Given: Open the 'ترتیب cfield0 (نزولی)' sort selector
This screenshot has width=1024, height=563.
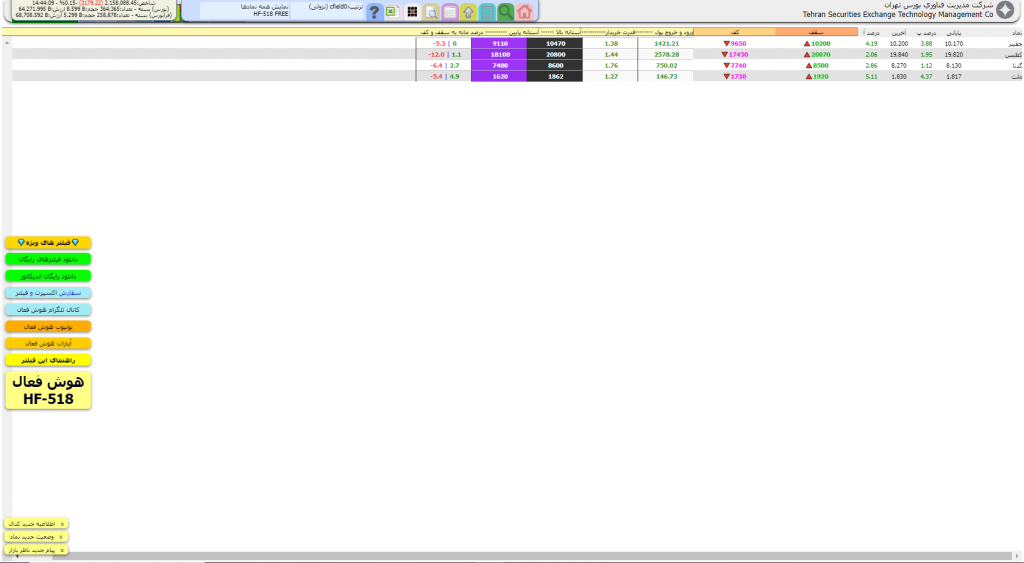Looking at the screenshot, I should 327,10.
